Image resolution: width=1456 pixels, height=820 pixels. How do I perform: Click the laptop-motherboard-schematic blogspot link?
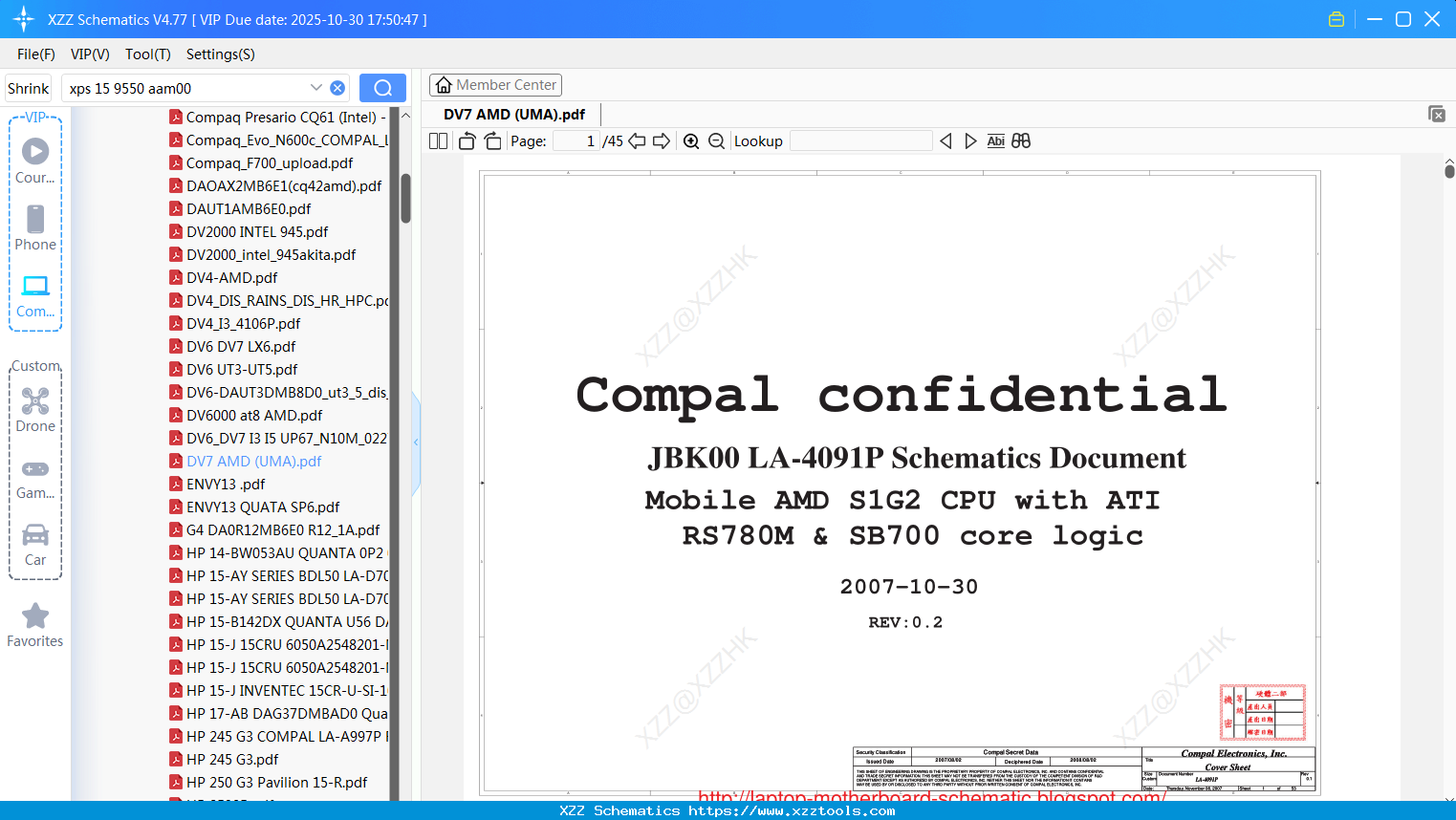click(932, 796)
